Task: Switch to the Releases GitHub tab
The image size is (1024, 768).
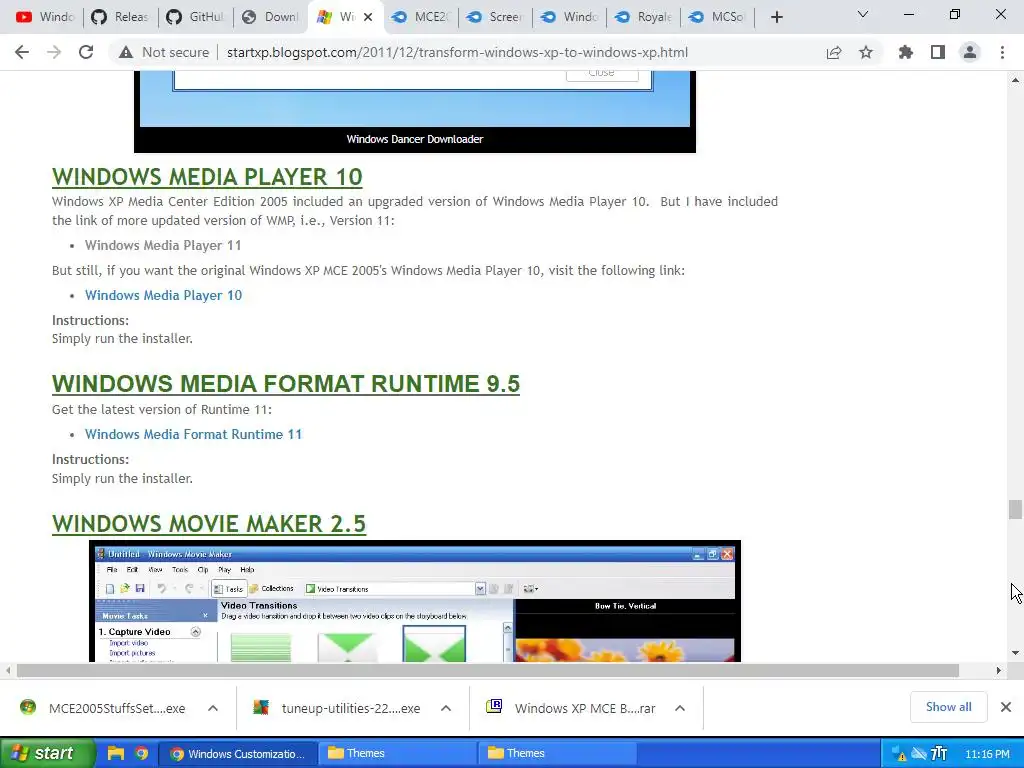Action: click(x=121, y=17)
